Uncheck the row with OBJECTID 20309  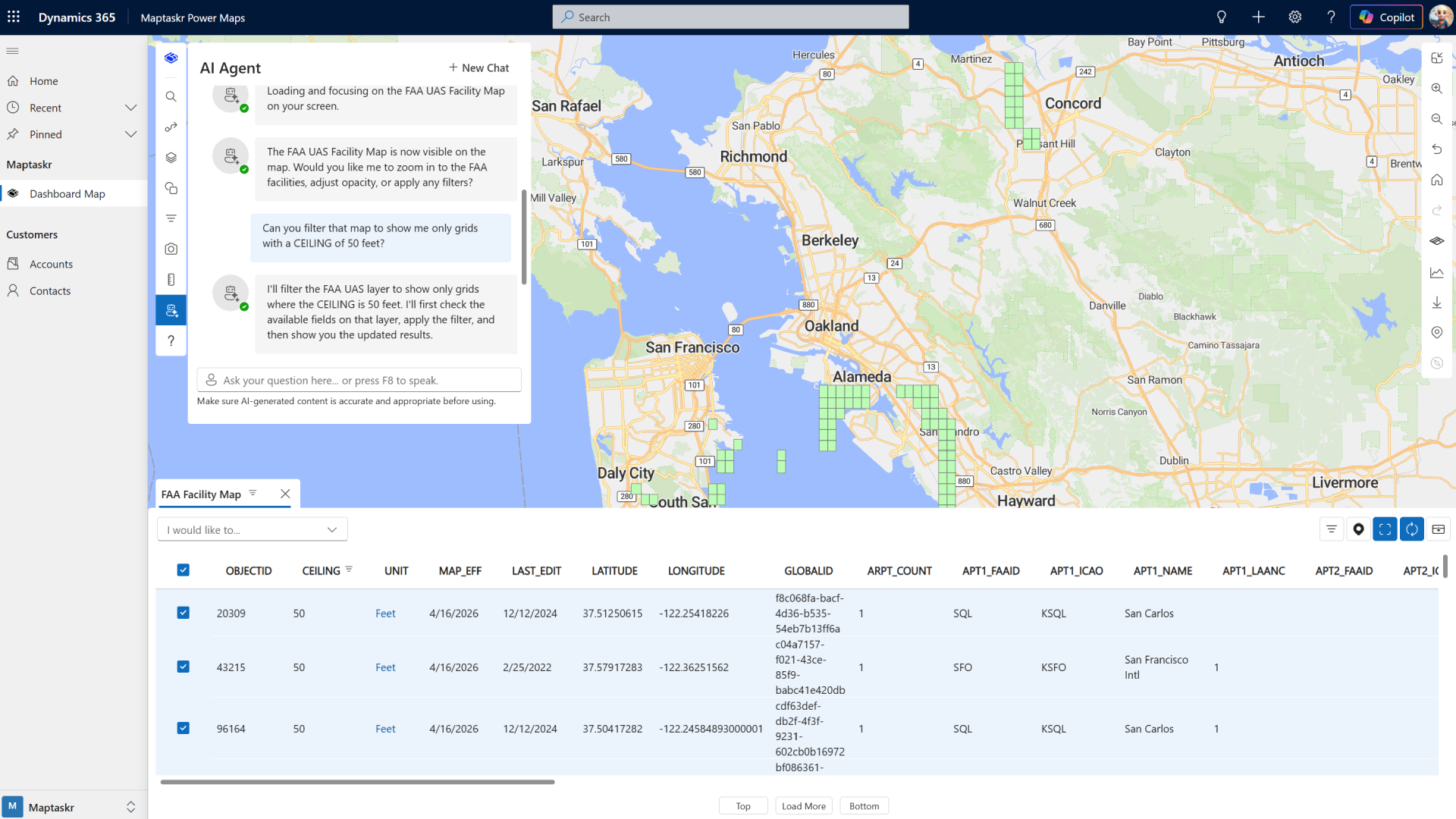pos(183,613)
